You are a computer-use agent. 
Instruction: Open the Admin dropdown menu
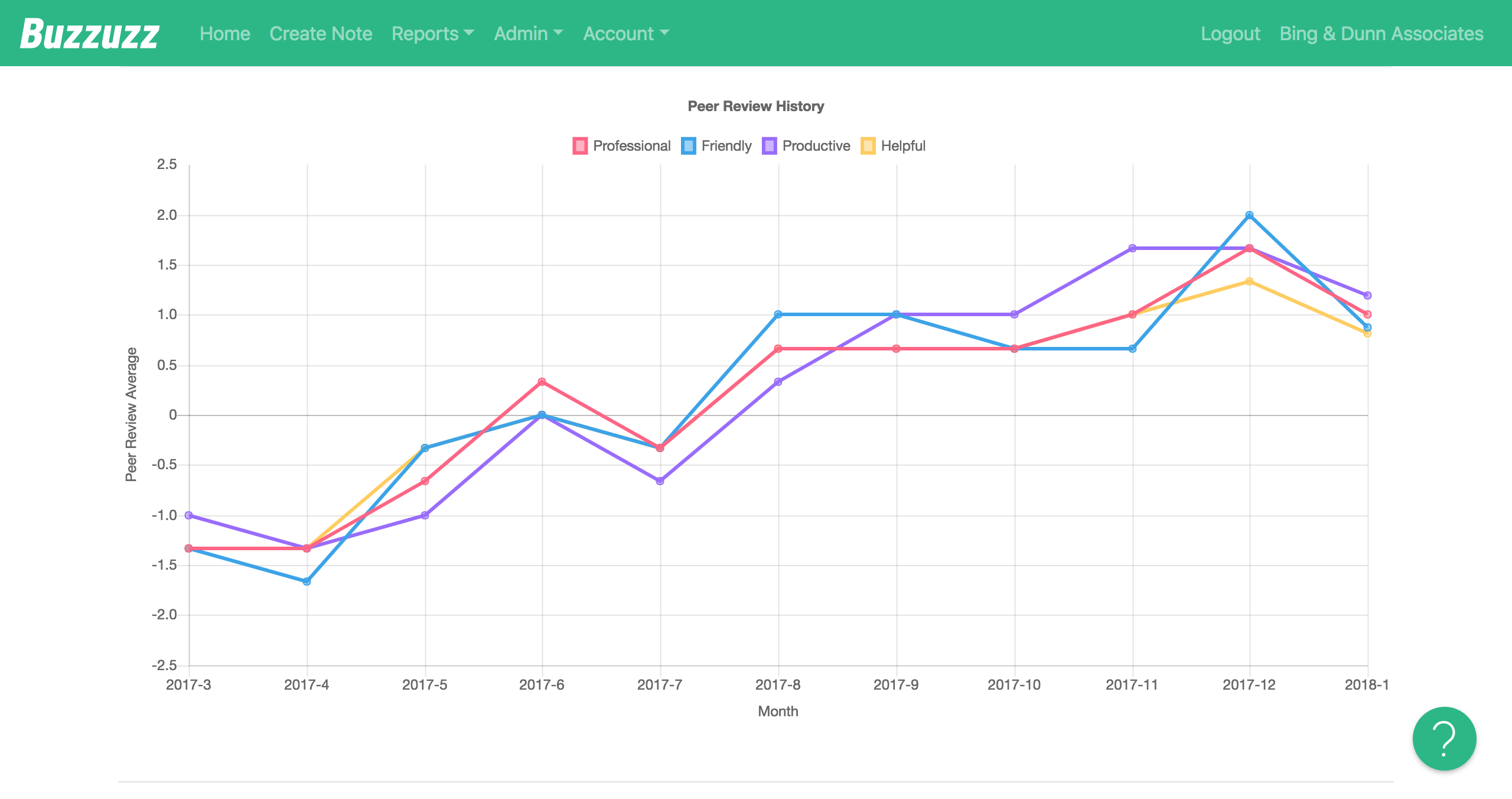528,34
